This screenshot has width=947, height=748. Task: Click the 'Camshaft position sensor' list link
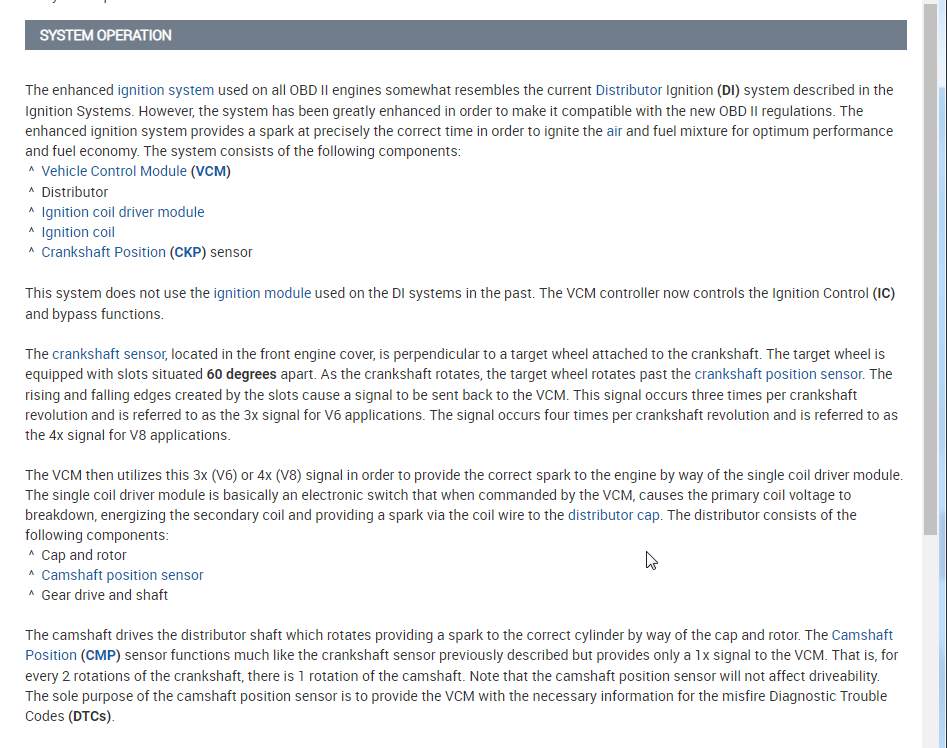pyautogui.click(x=122, y=575)
